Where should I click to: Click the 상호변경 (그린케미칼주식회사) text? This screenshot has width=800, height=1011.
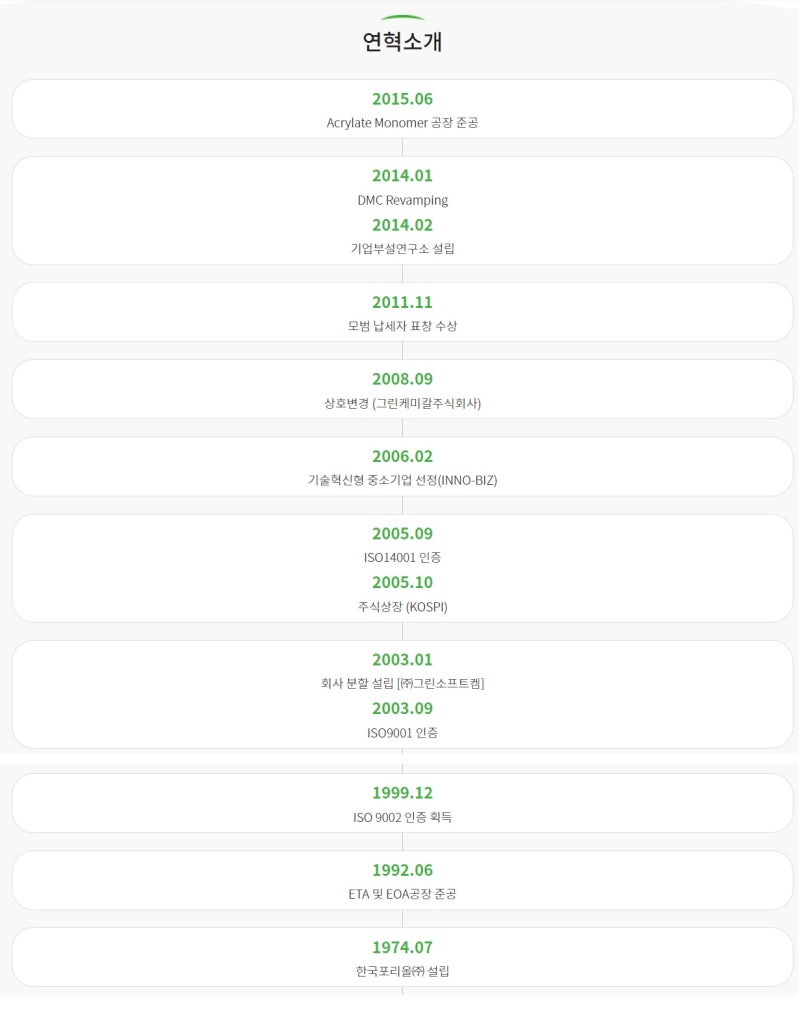click(x=402, y=403)
